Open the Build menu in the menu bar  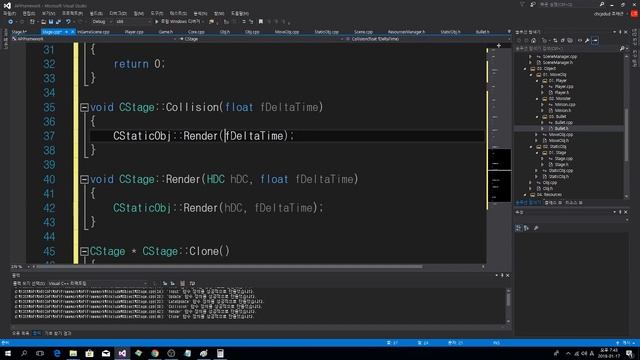pyautogui.click(x=96, y=13)
